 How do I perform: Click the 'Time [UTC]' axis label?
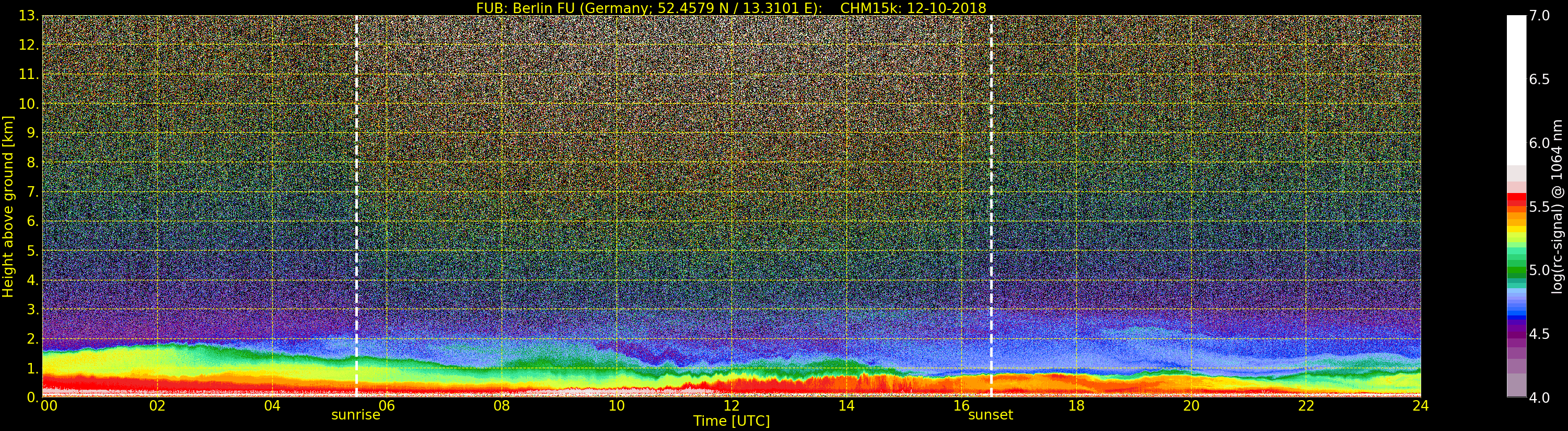pyautogui.click(x=731, y=421)
